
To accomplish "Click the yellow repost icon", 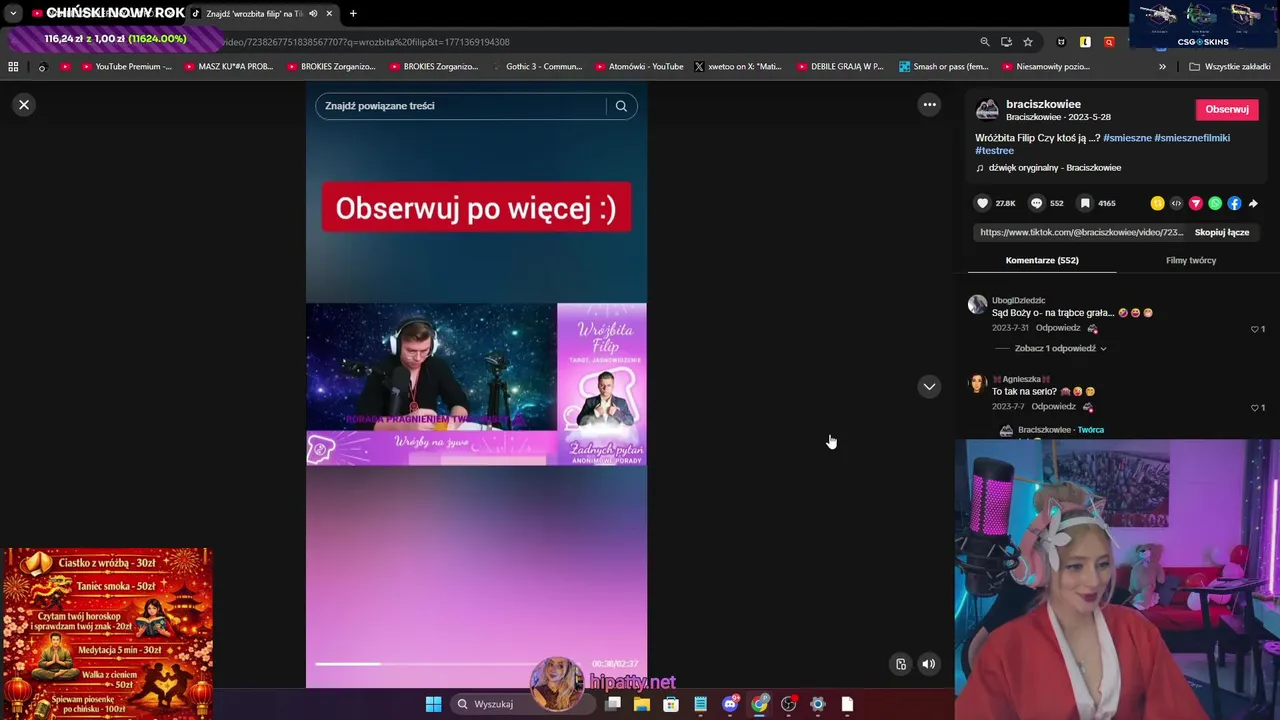I will [1157, 203].
